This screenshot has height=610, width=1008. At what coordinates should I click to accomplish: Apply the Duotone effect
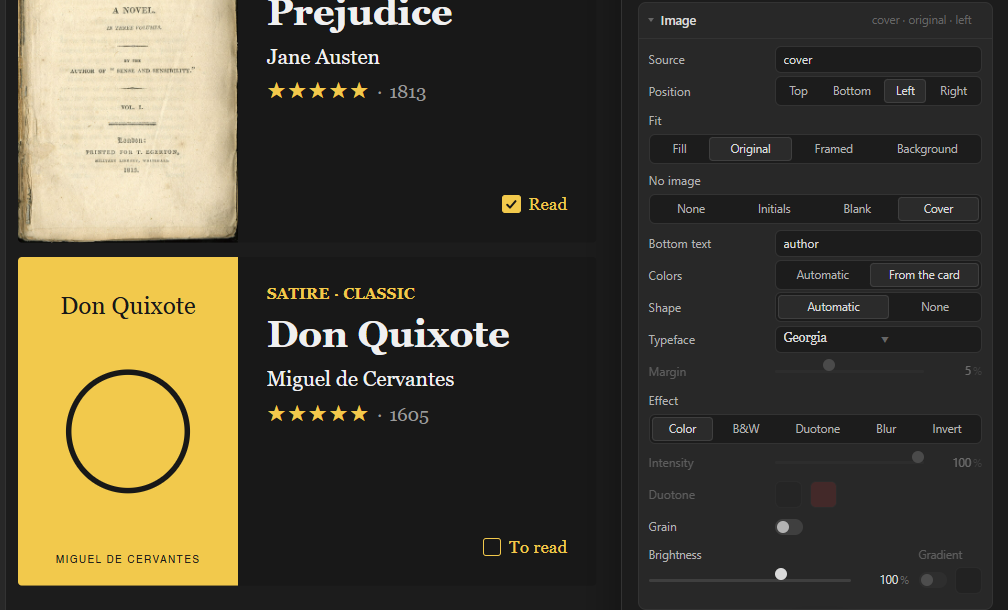[817, 429]
